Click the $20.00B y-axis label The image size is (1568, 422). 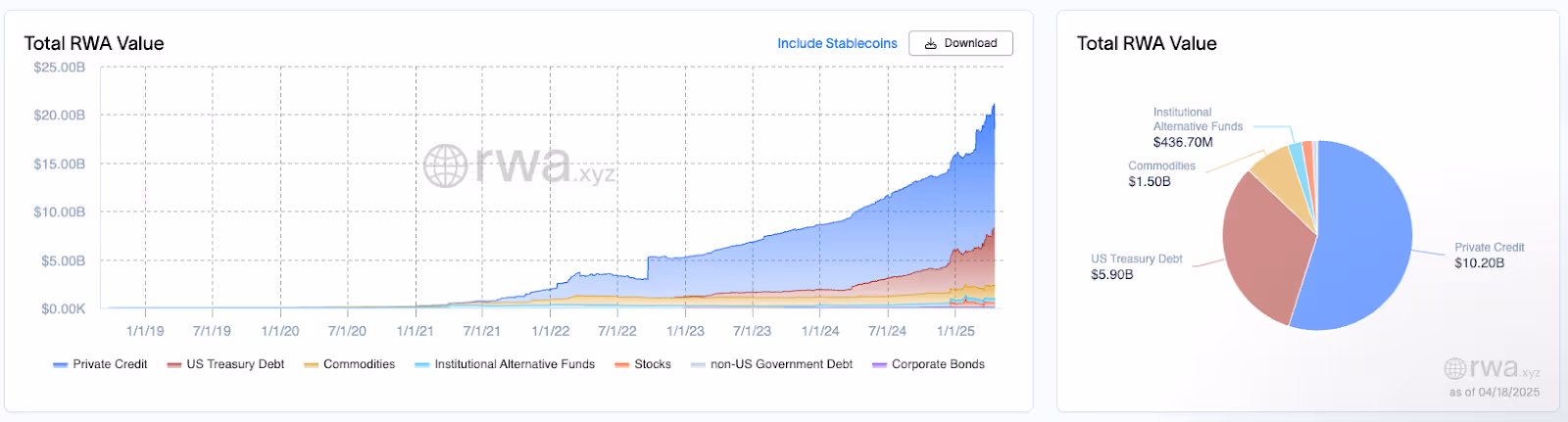(x=59, y=116)
